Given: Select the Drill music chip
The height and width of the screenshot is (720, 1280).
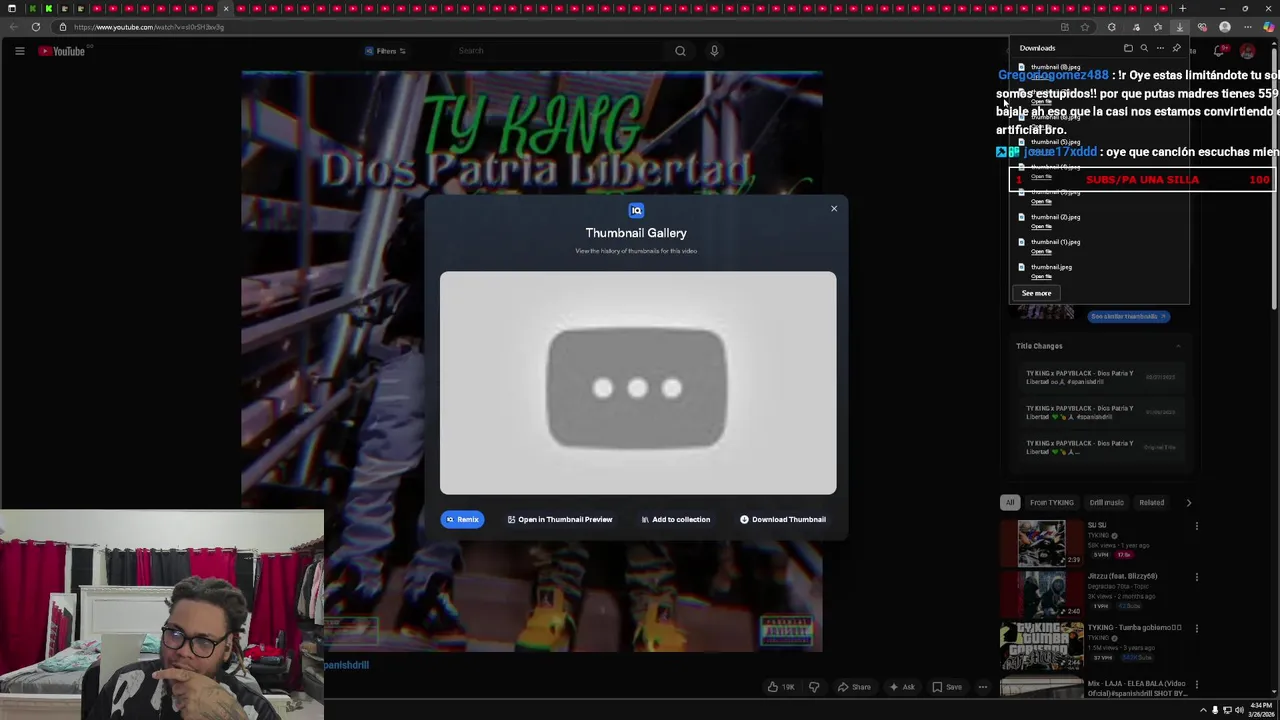Looking at the screenshot, I should coord(1106,502).
